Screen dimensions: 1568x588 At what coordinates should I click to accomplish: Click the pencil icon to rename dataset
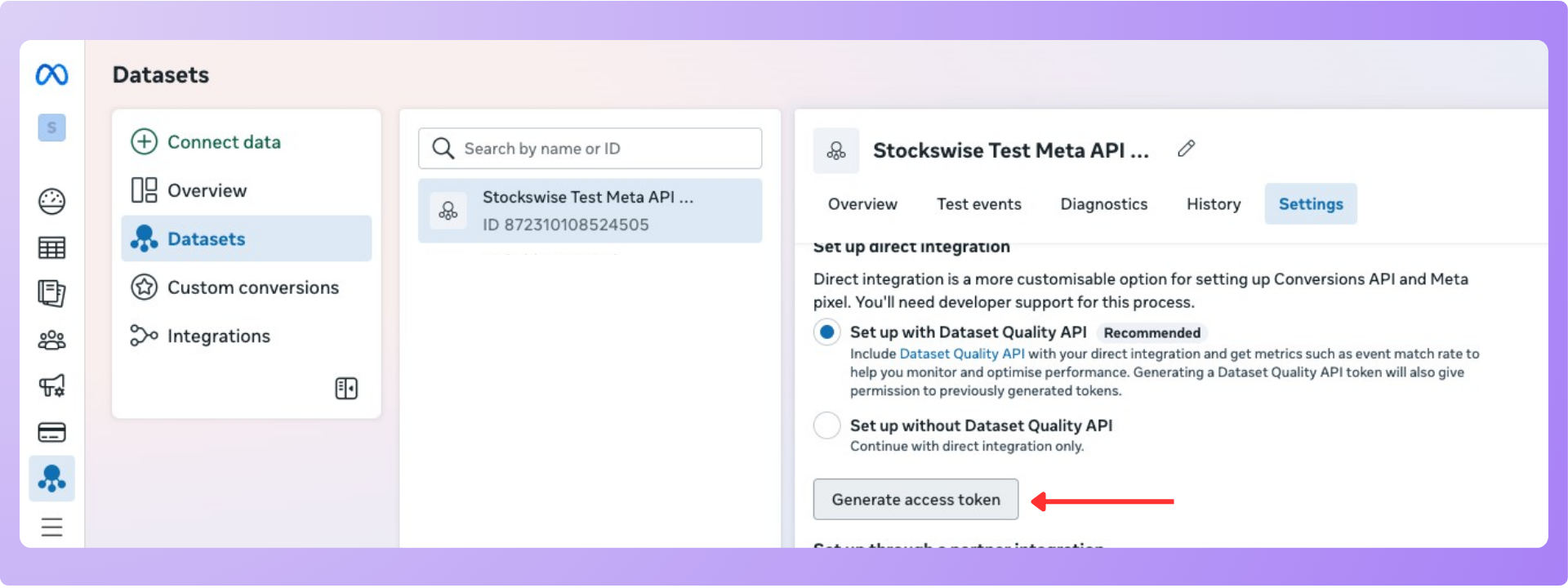coord(1186,149)
